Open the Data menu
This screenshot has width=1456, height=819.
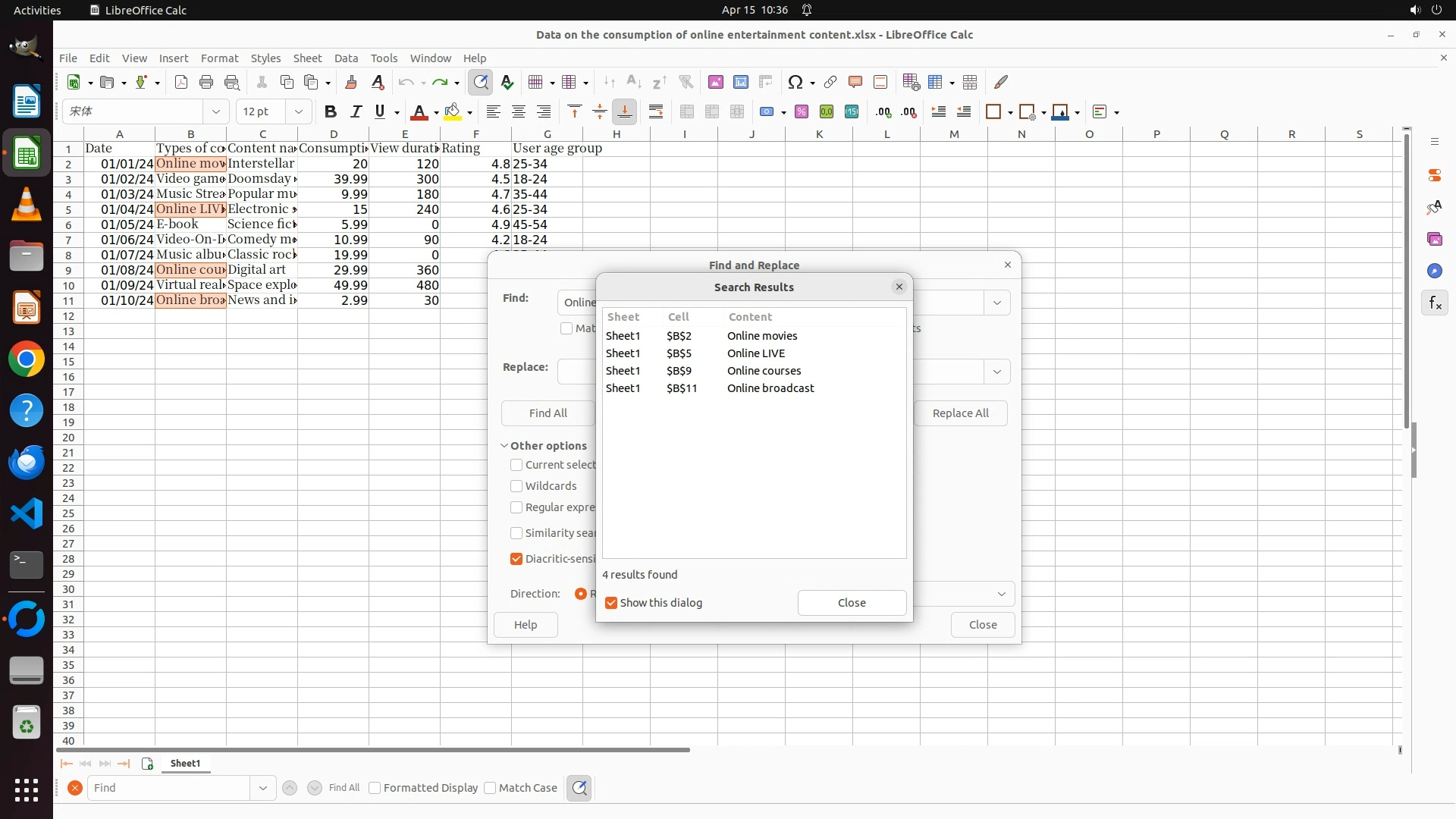346,58
